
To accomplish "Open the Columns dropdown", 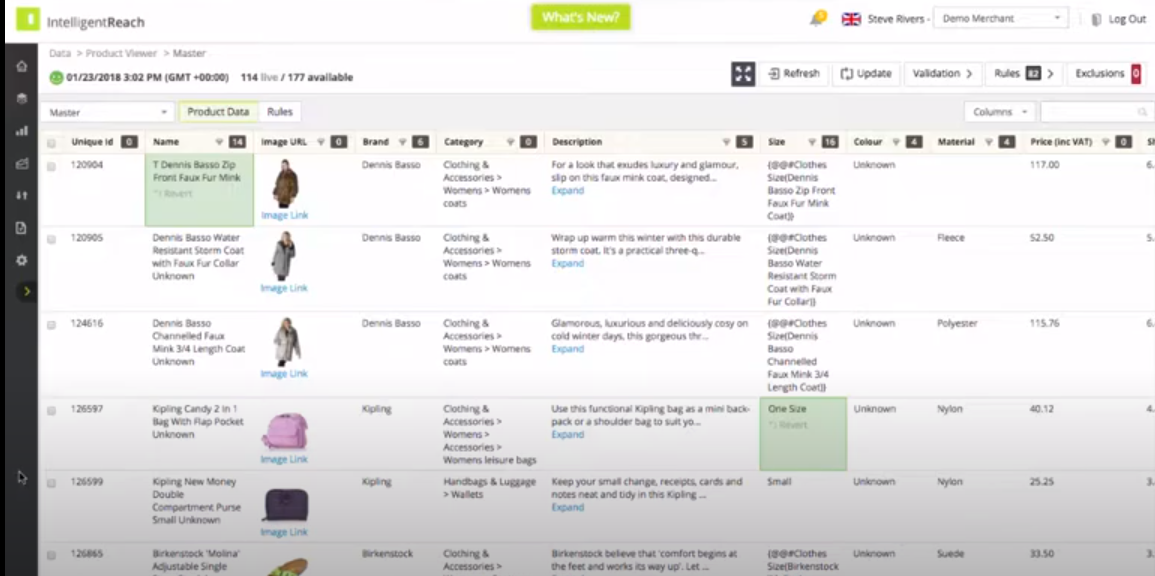I will [1000, 112].
